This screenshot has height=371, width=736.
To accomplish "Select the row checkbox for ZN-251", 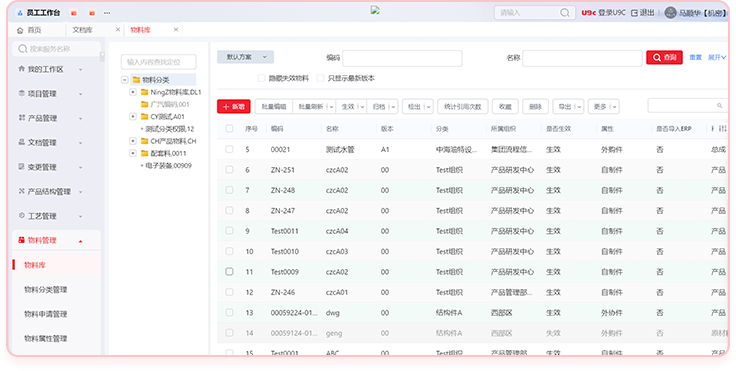I will click(229, 170).
